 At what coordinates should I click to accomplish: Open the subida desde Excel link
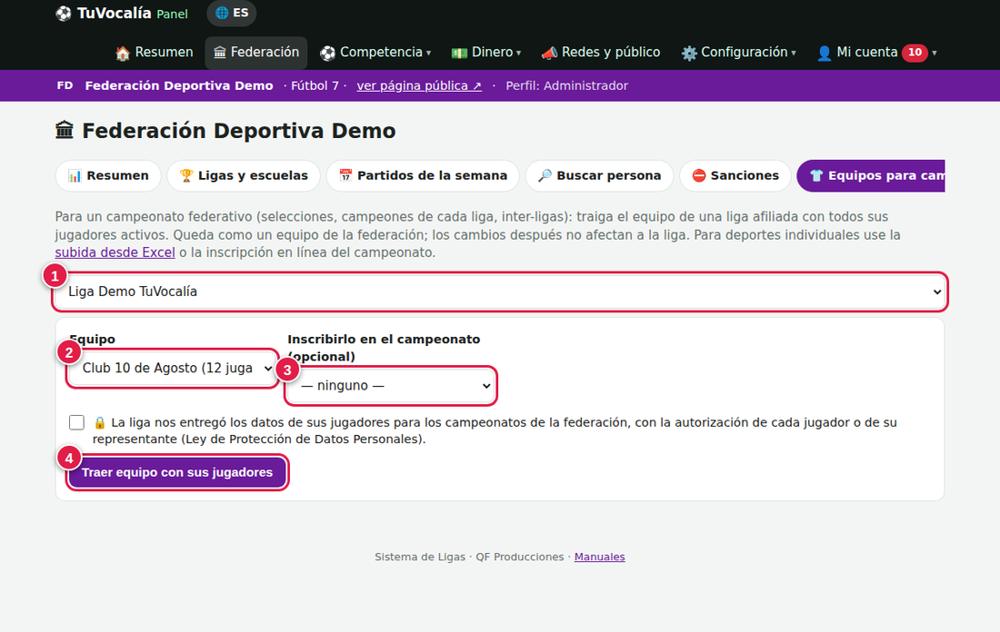pyautogui.click(x=115, y=253)
